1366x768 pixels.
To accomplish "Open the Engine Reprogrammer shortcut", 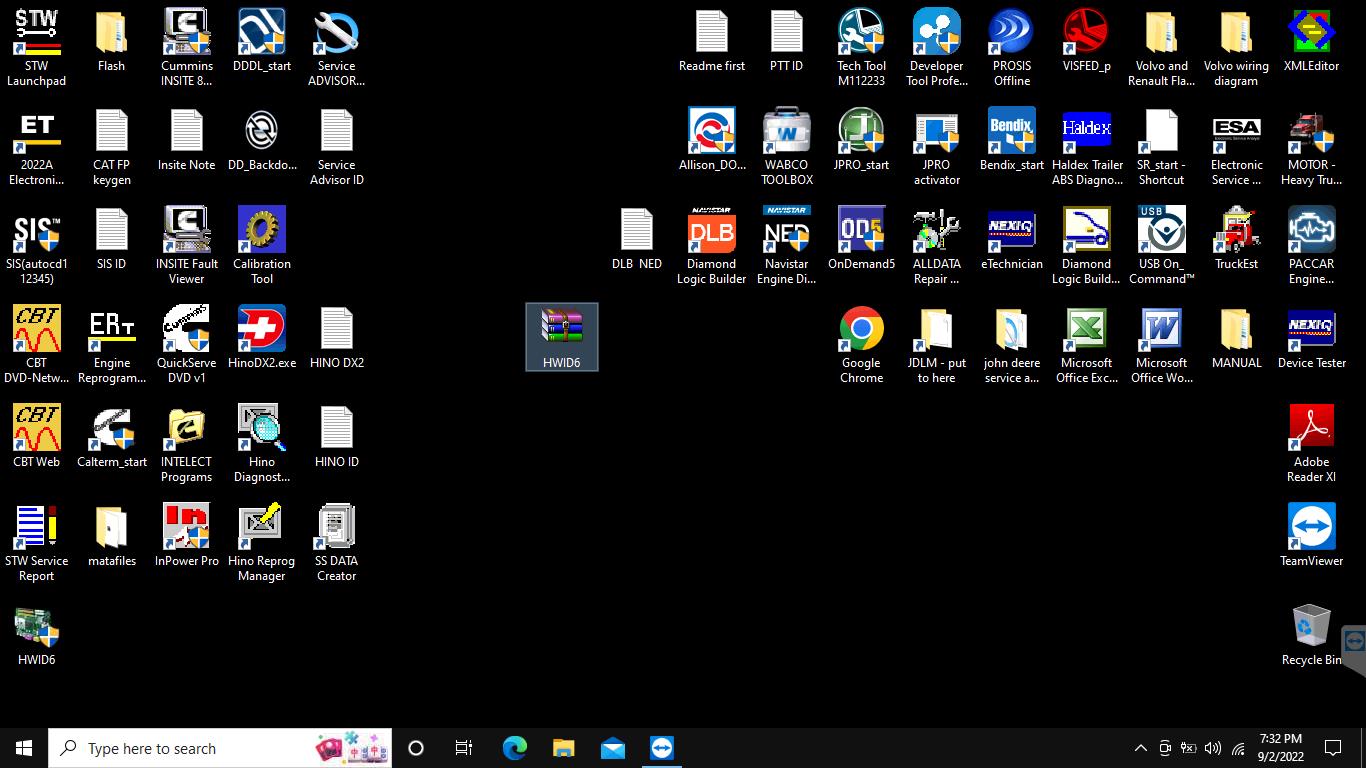I will tap(111, 345).
